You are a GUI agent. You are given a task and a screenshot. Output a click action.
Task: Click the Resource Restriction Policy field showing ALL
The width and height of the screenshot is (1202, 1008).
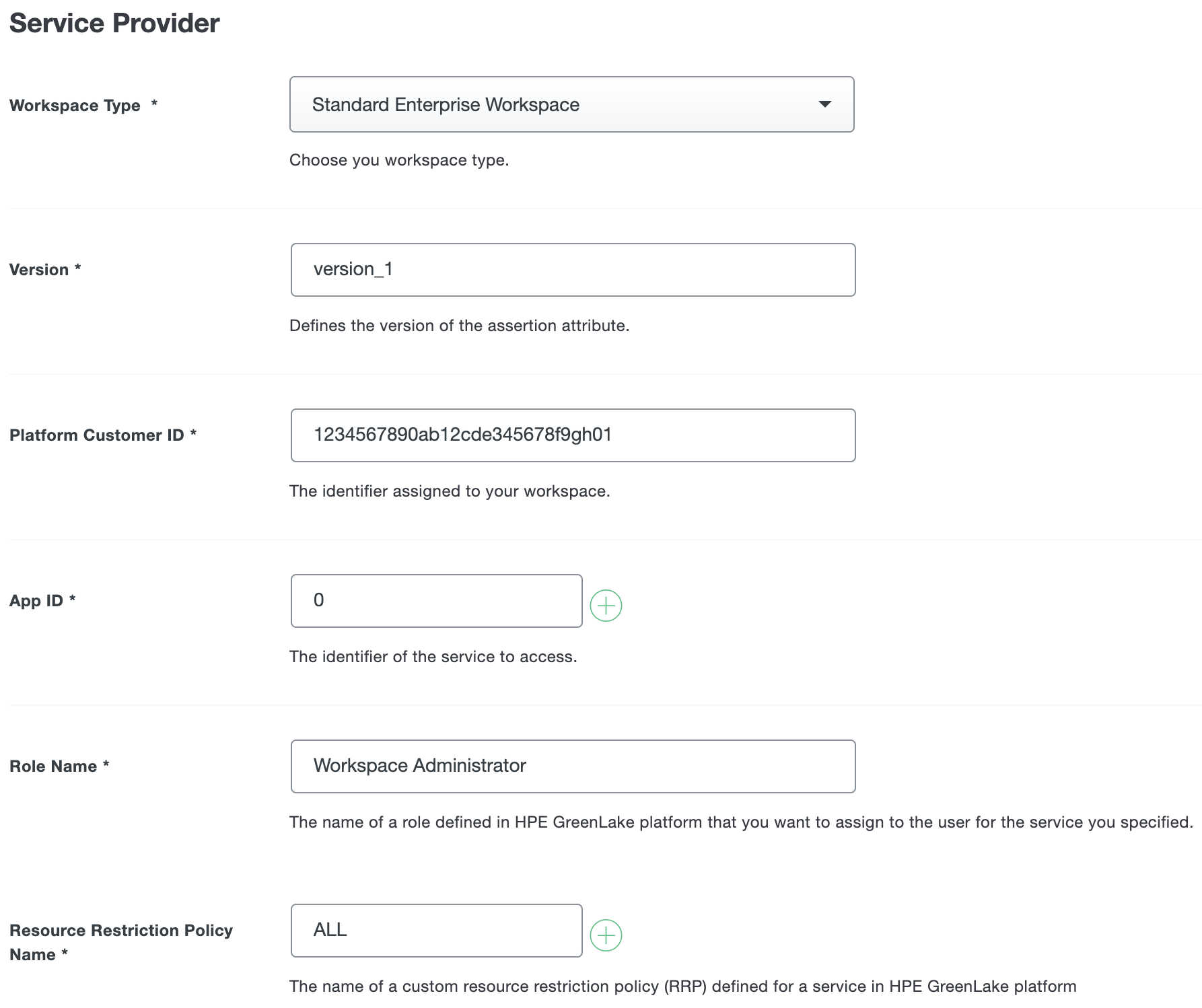tap(436, 930)
